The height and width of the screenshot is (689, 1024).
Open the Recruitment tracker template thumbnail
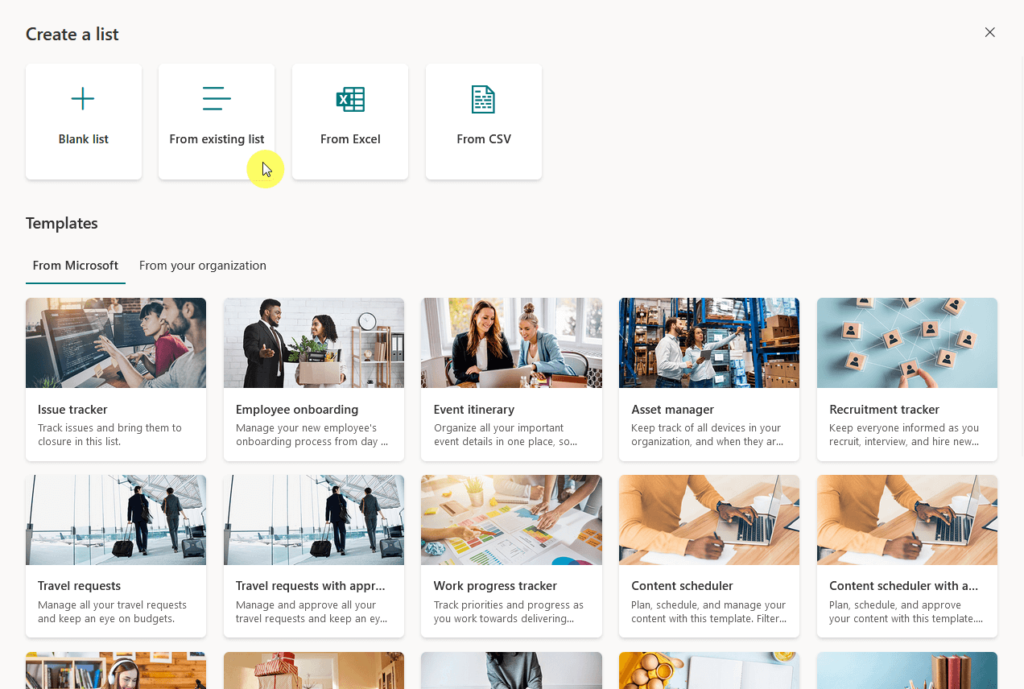click(x=907, y=343)
